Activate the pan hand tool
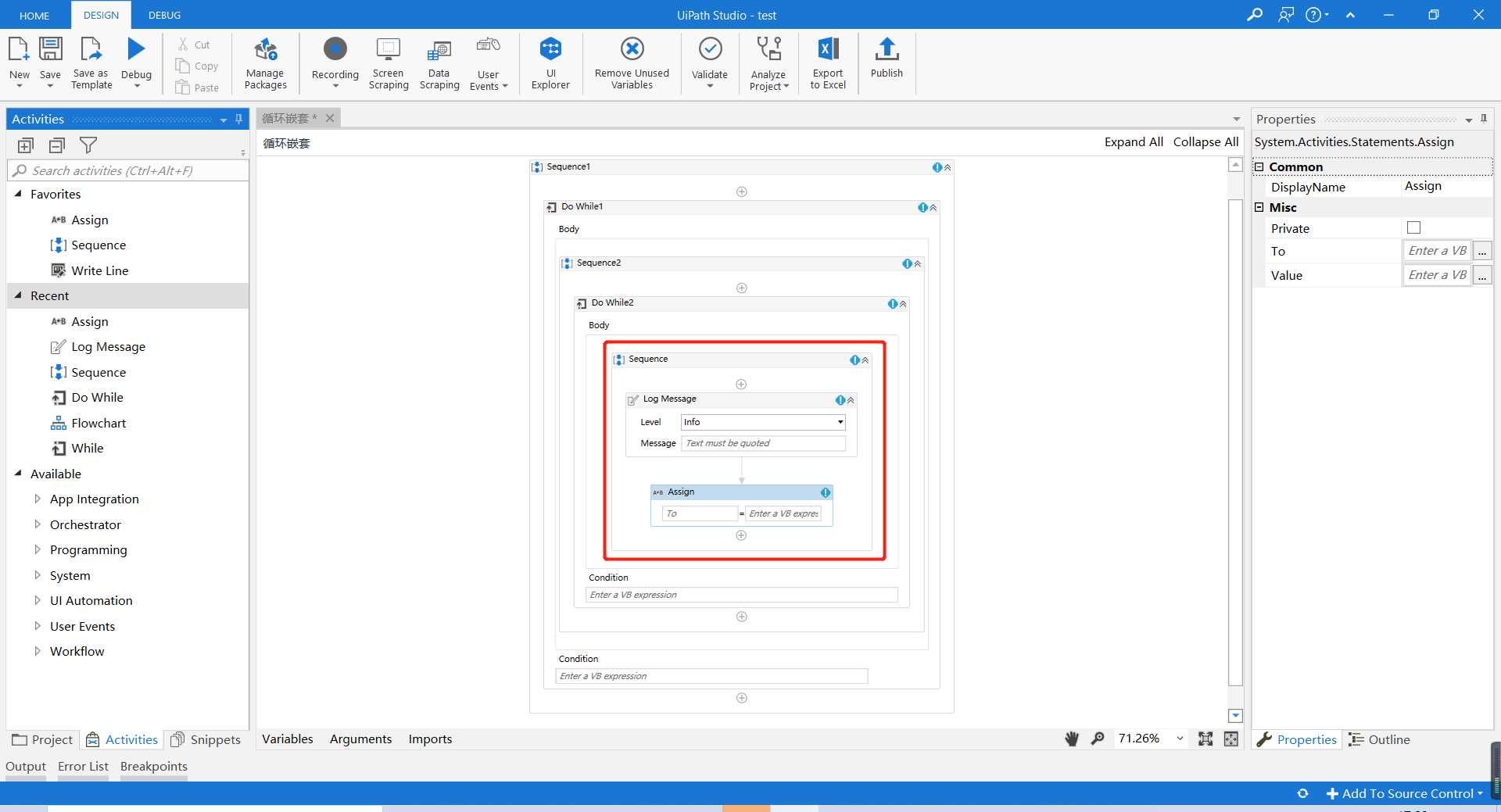The image size is (1501, 812). pos(1072,739)
